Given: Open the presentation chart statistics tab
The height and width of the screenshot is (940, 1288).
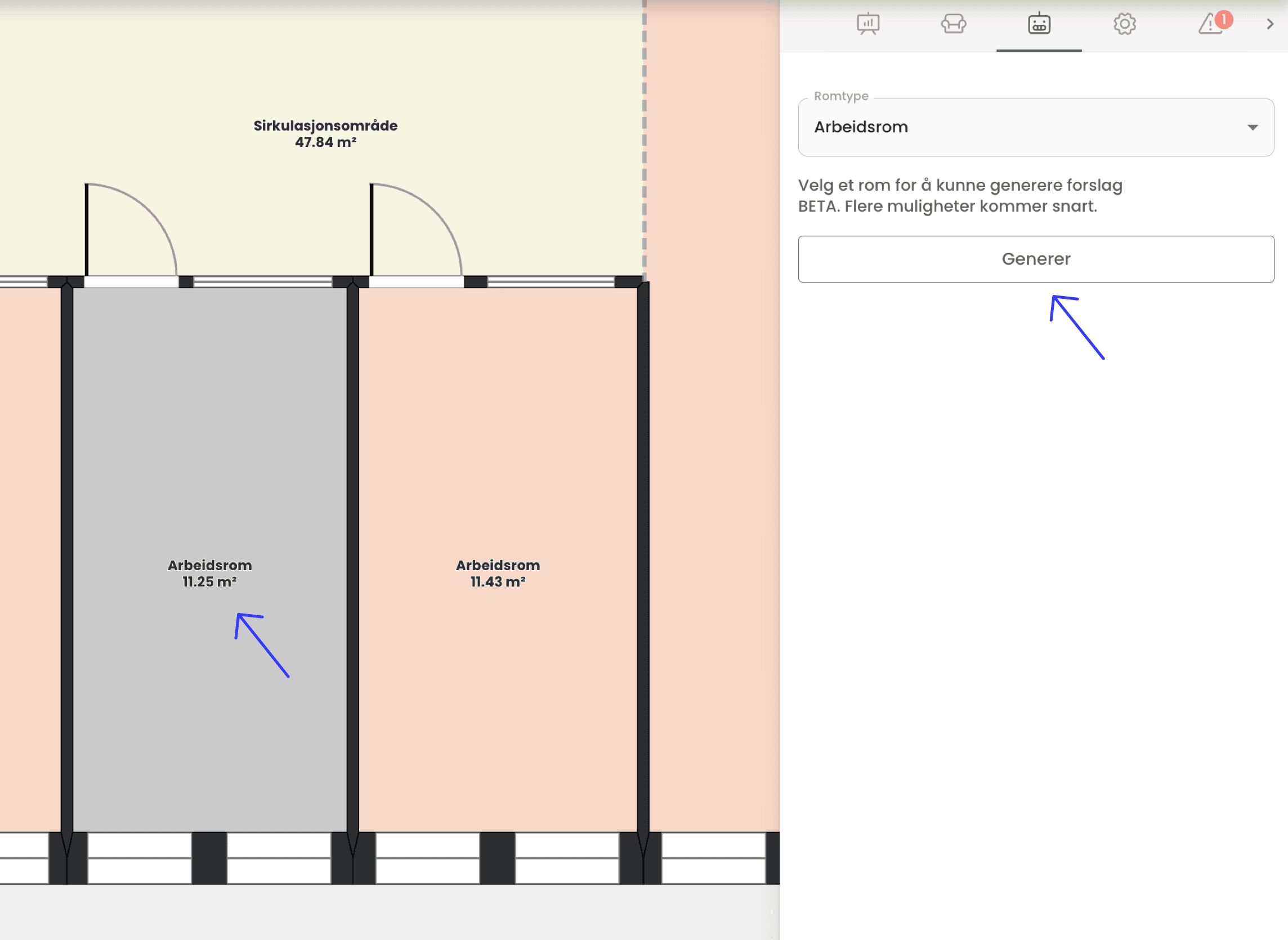Looking at the screenshot, I should pyautogui.click(x=868, y=24).
